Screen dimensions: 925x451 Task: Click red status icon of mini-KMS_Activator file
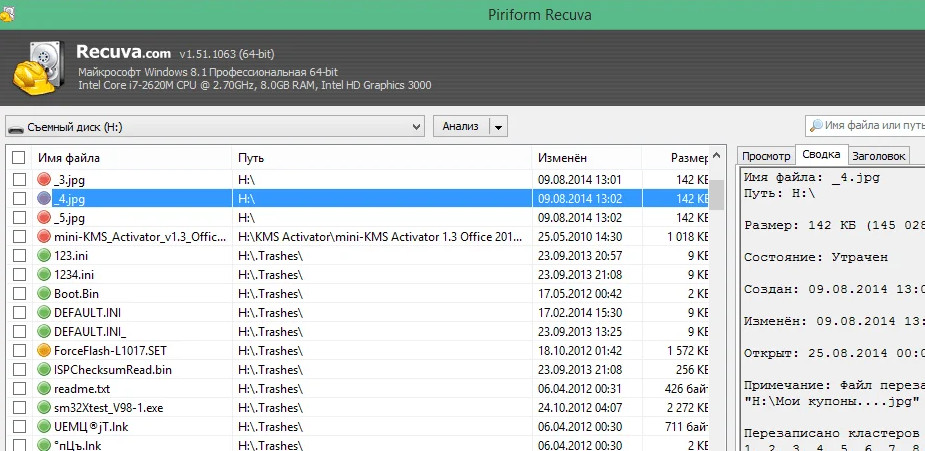coord(44,237)
